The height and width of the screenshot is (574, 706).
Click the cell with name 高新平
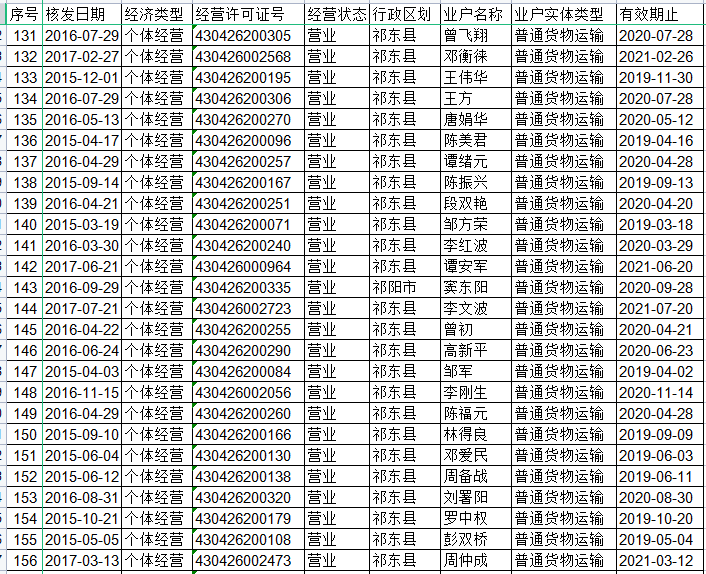click(x=465, y=350)
